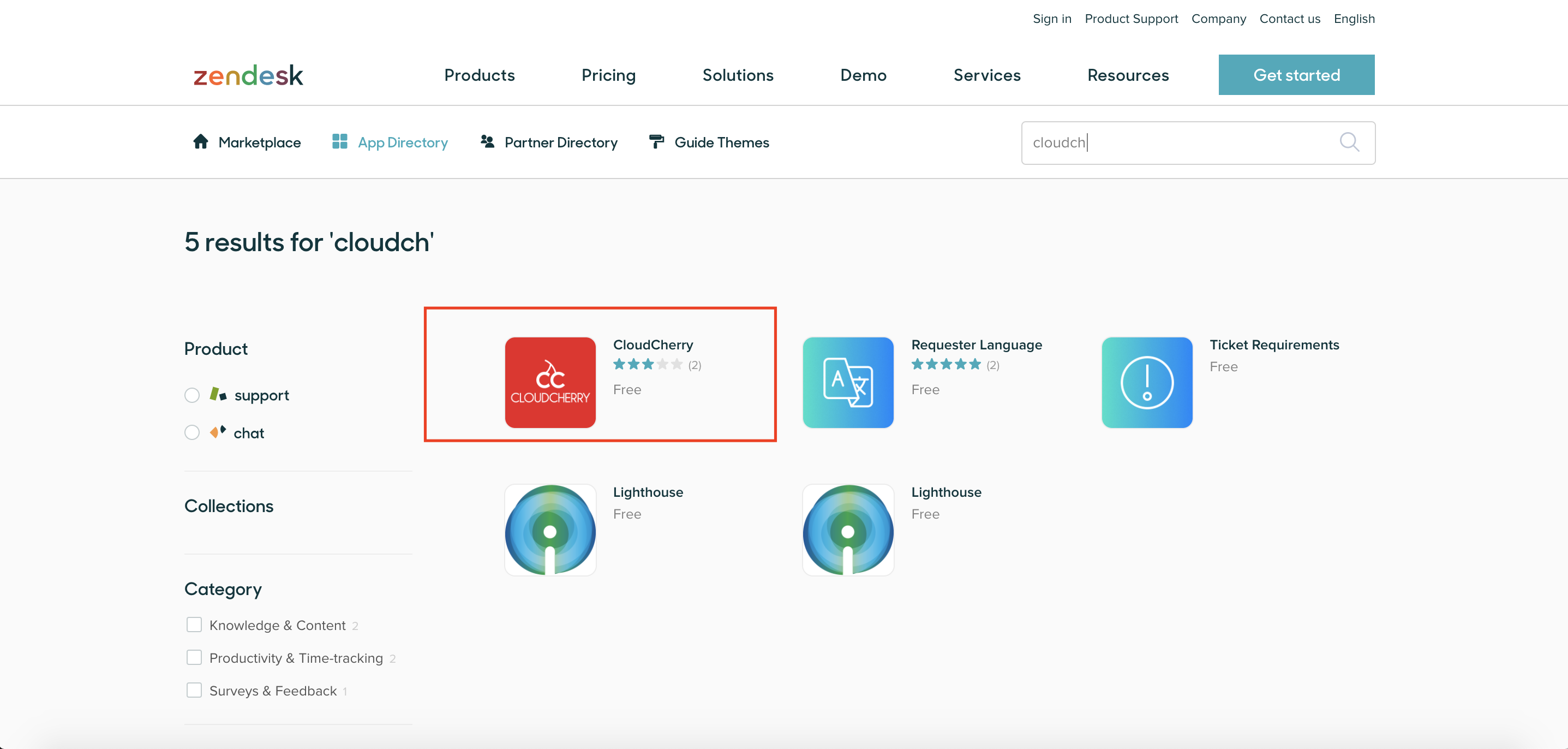
Task: Click the App Directory grid icon
Action: [340, 142]
